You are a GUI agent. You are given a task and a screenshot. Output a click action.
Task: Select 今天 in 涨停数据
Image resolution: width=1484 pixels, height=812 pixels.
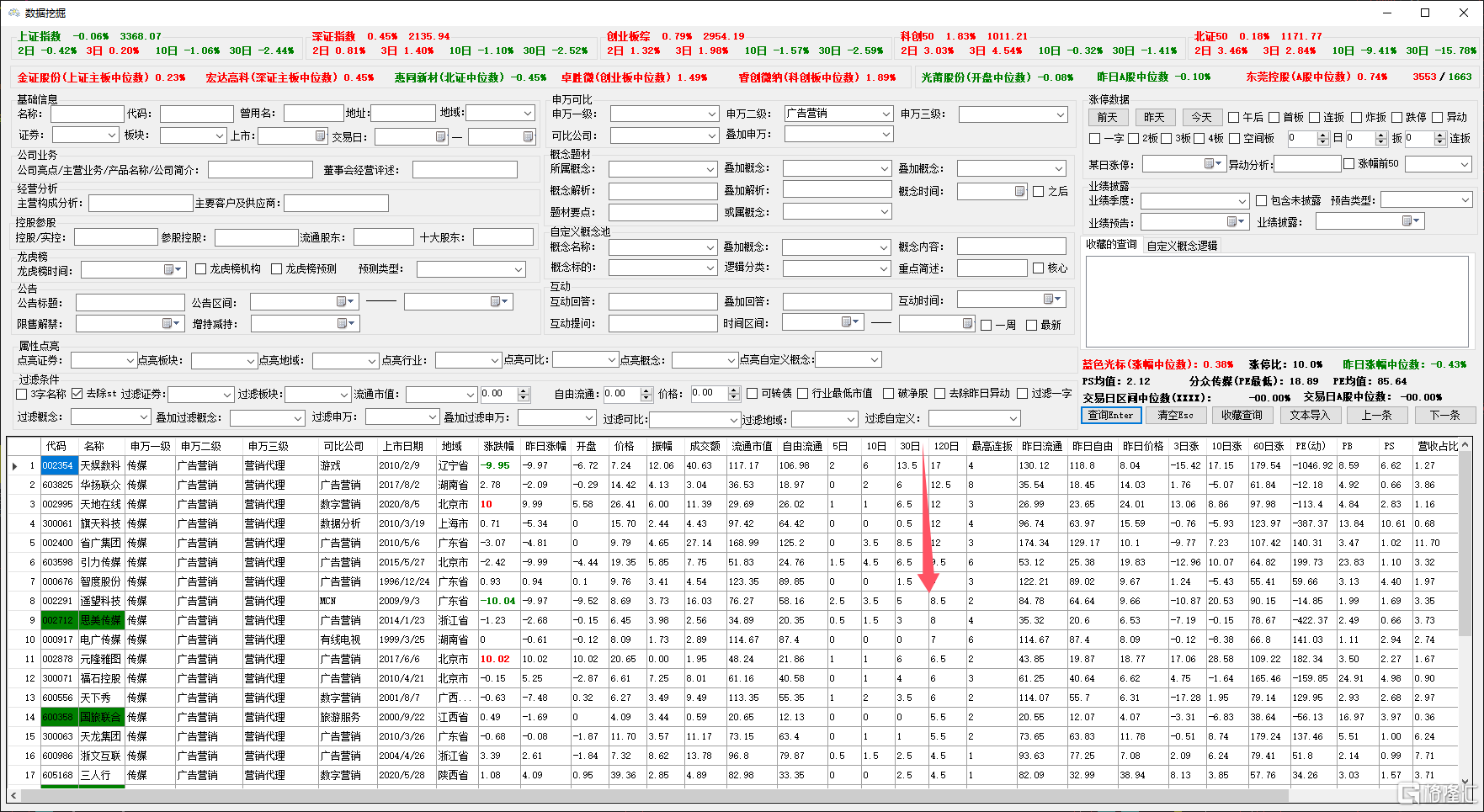click(1201, 117)
